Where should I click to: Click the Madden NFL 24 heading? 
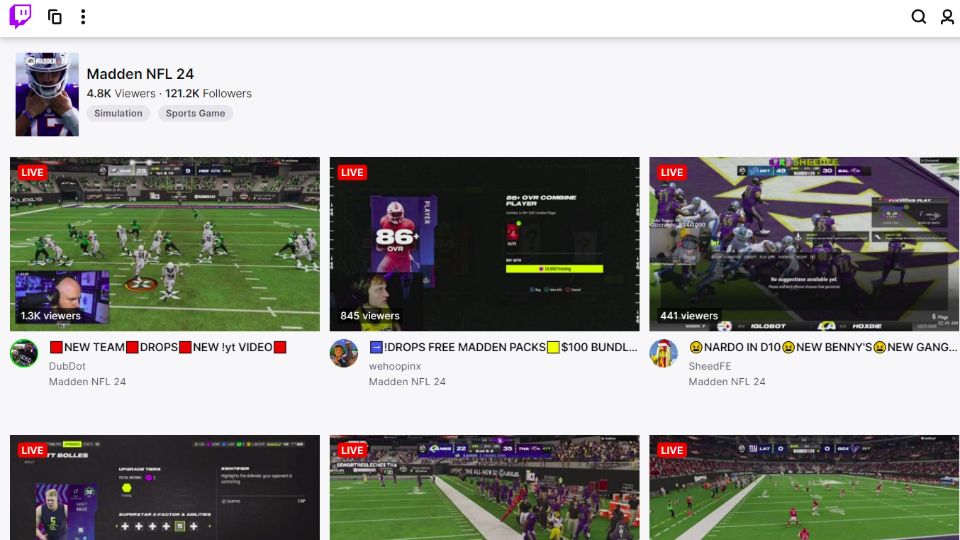(140, 74)
